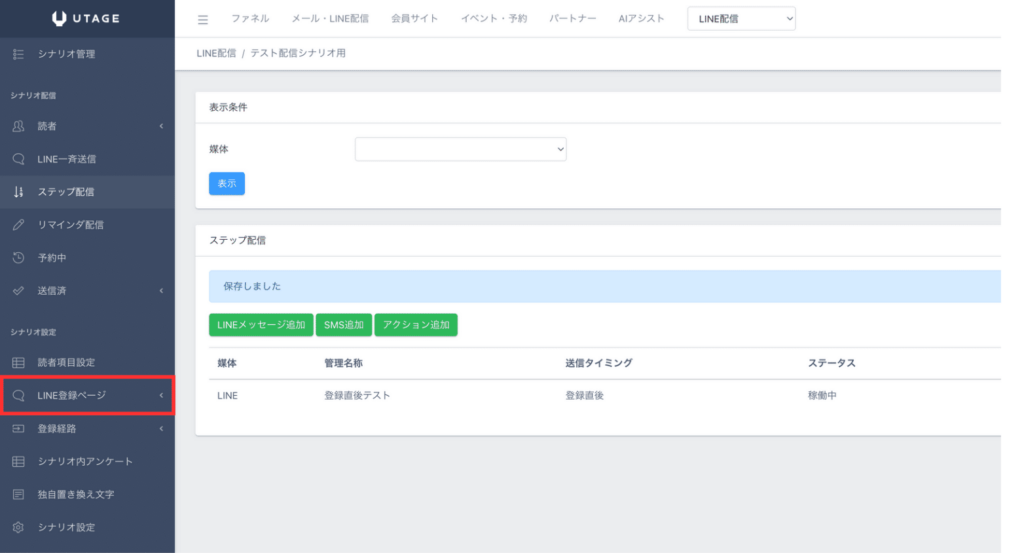Click the blue 表示 button
Screen dimensions: 1024x553
pos(227,183)
